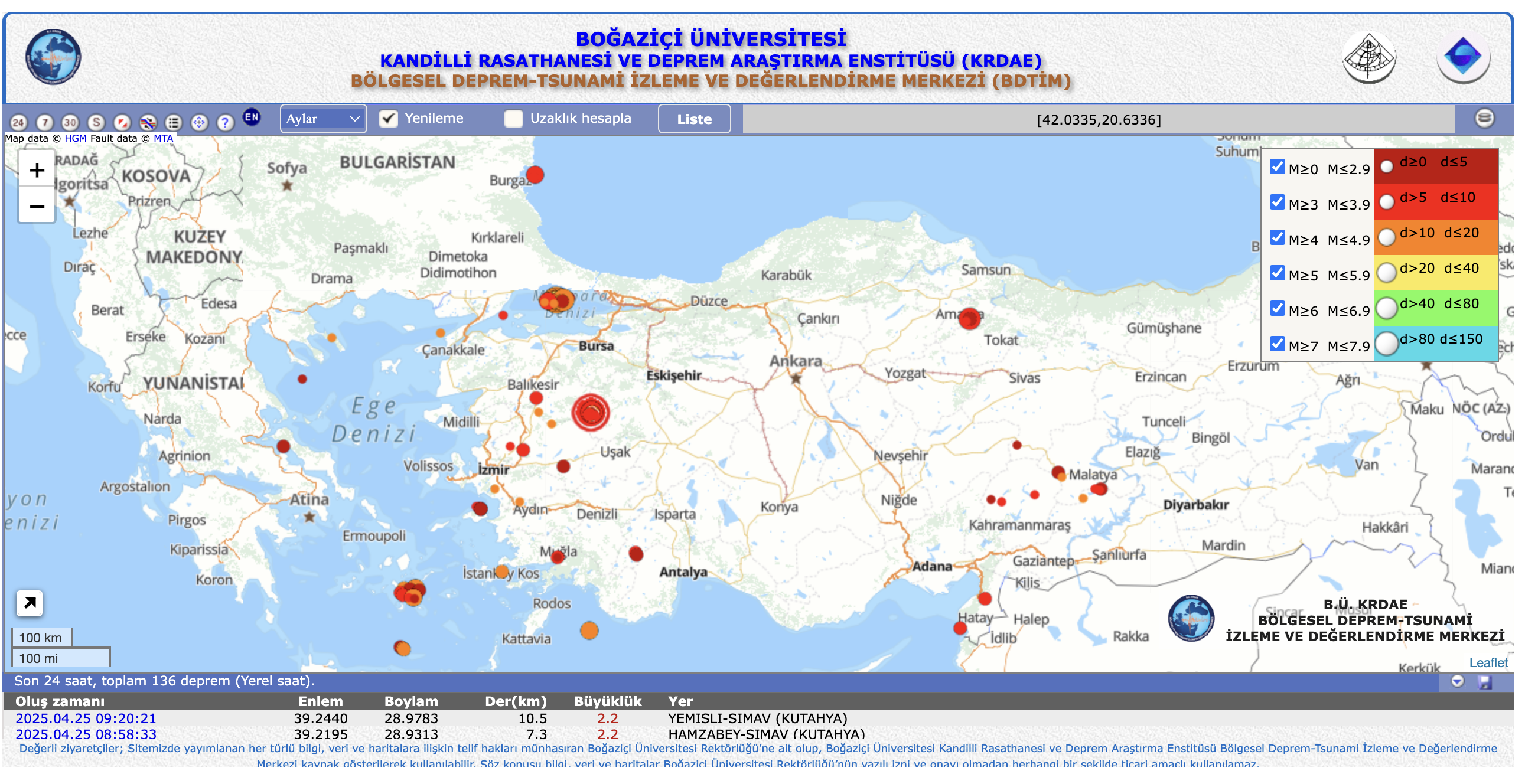Click the Enlem column header
The height and width of the screenshot is (784, 1525).
320,701
